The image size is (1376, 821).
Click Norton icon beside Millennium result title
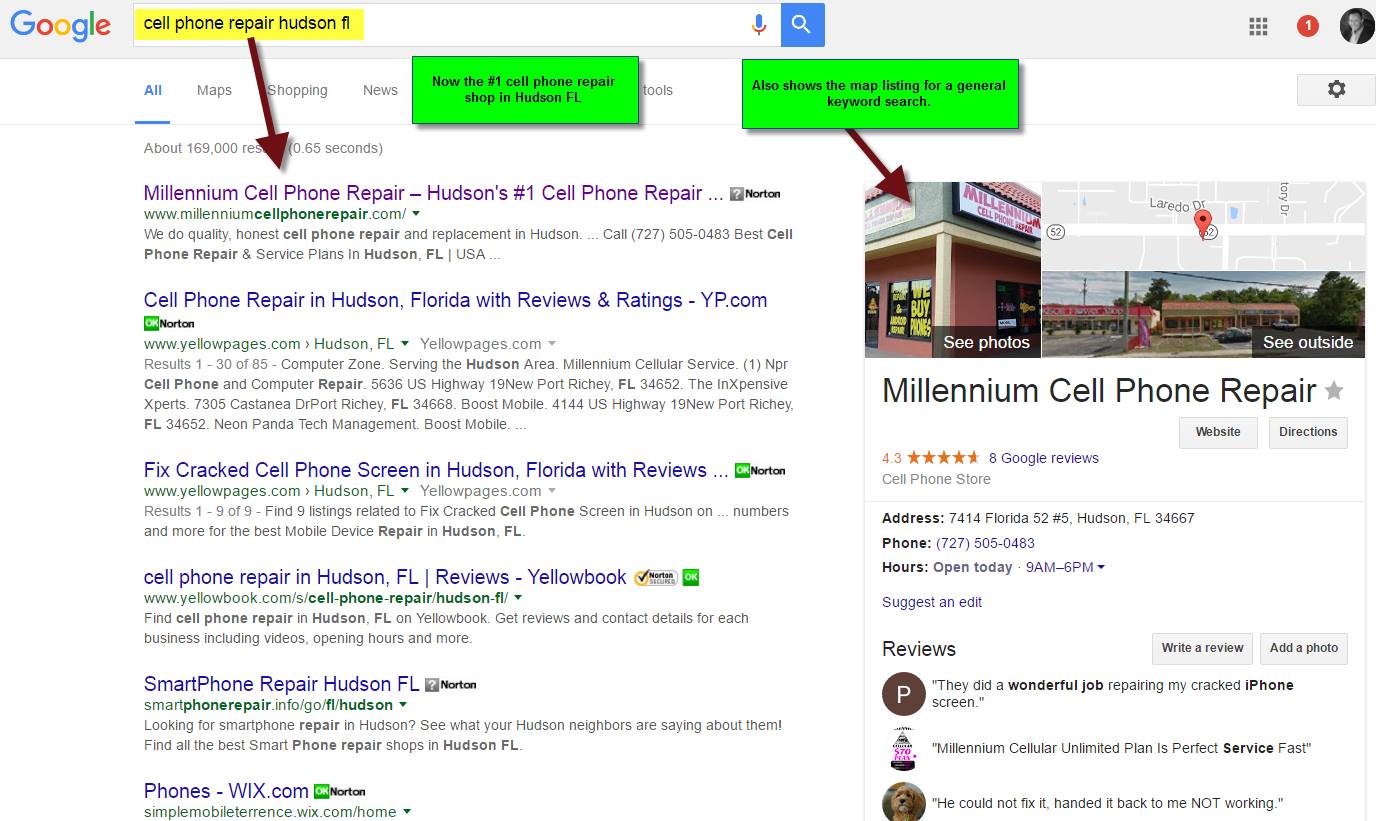(755, 194)
